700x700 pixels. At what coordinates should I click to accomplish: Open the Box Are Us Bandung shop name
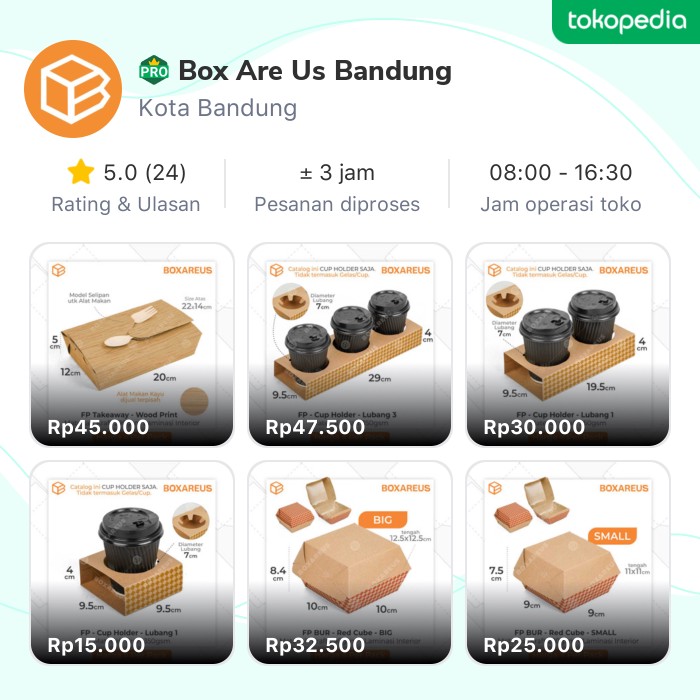315,71
